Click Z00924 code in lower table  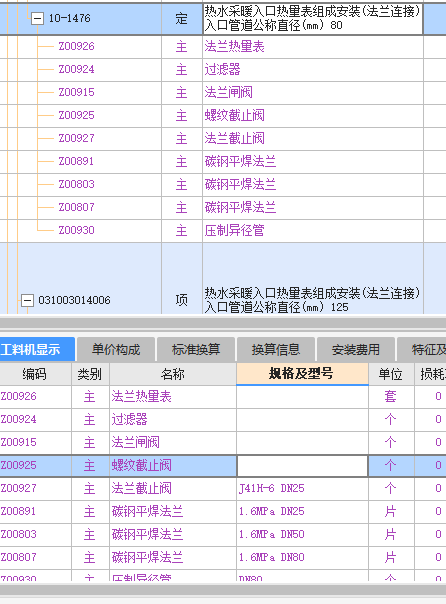pyautogui.click(x=18, y=419)
